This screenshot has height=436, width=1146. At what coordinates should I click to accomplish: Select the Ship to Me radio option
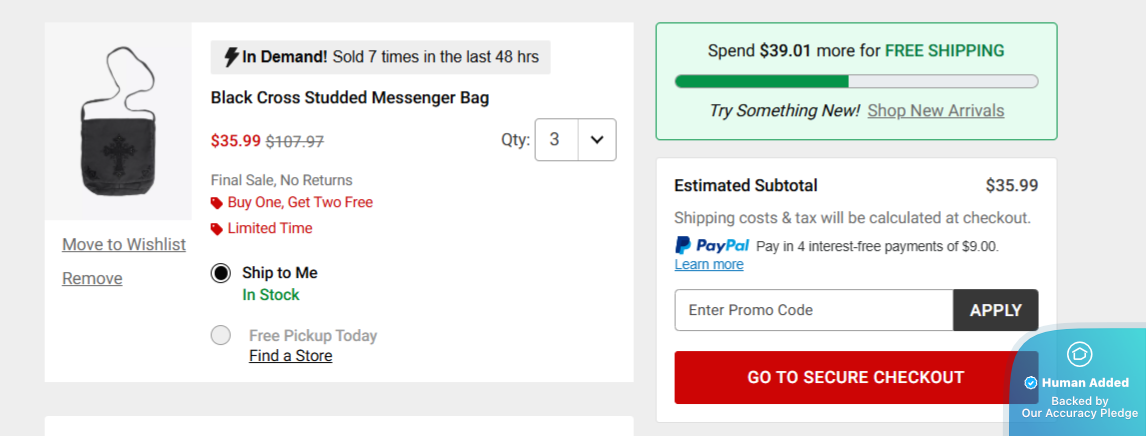click(221, 273)
